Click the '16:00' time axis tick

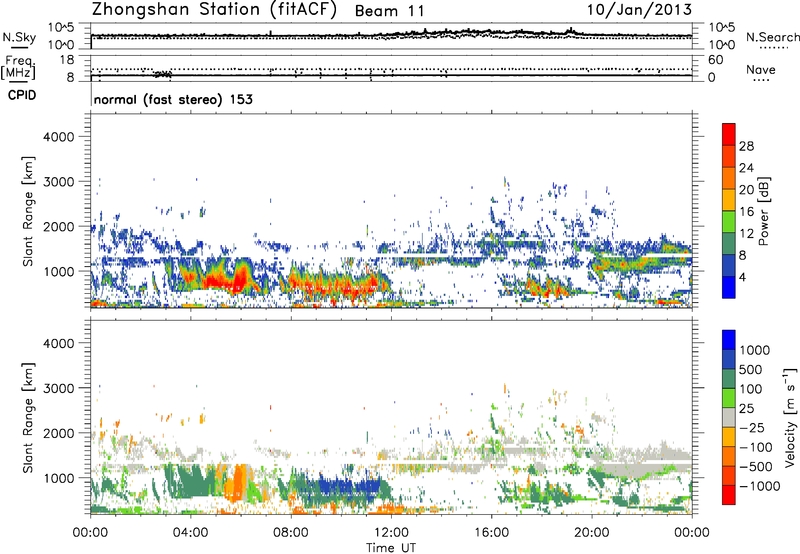pos(491,533)
